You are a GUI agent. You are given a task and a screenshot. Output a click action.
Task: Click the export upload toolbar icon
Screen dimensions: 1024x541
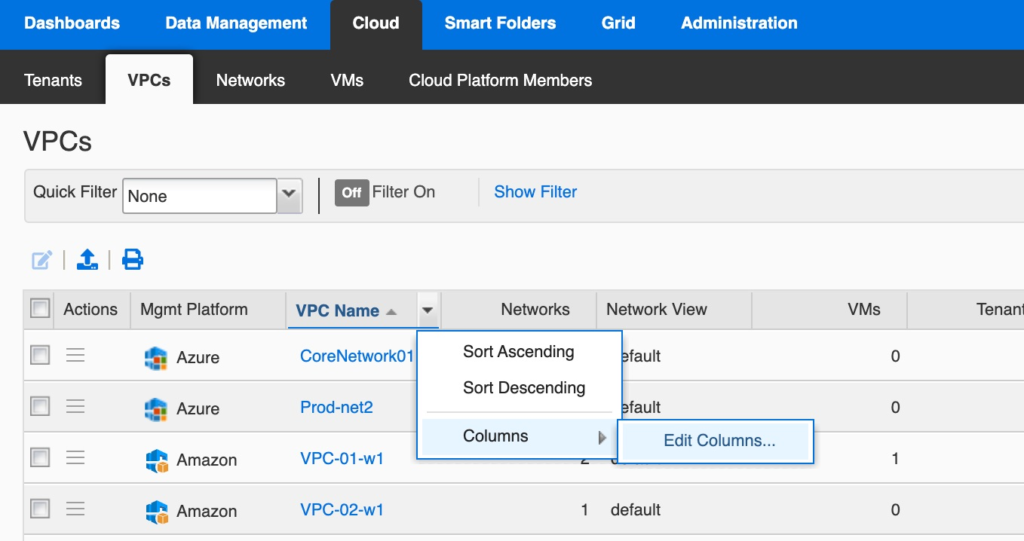[87, 260]
